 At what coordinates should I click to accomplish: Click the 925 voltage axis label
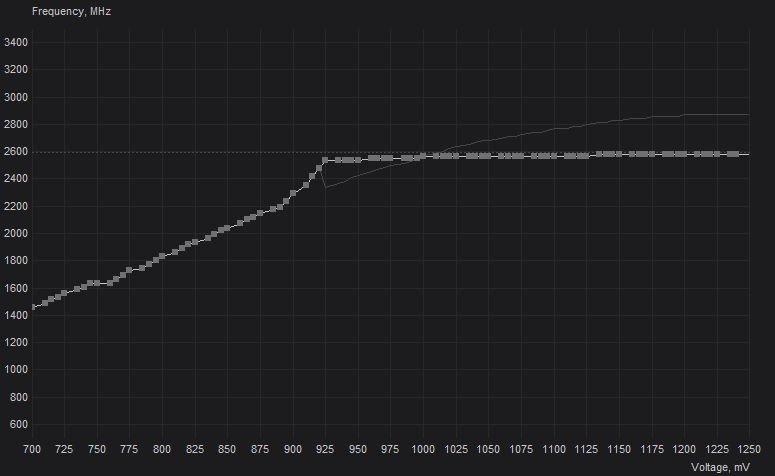point(325,449)
